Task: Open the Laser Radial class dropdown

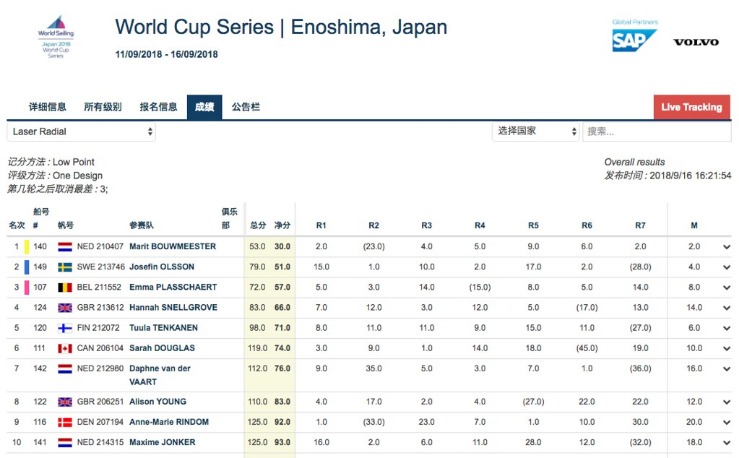Action: 82,132
